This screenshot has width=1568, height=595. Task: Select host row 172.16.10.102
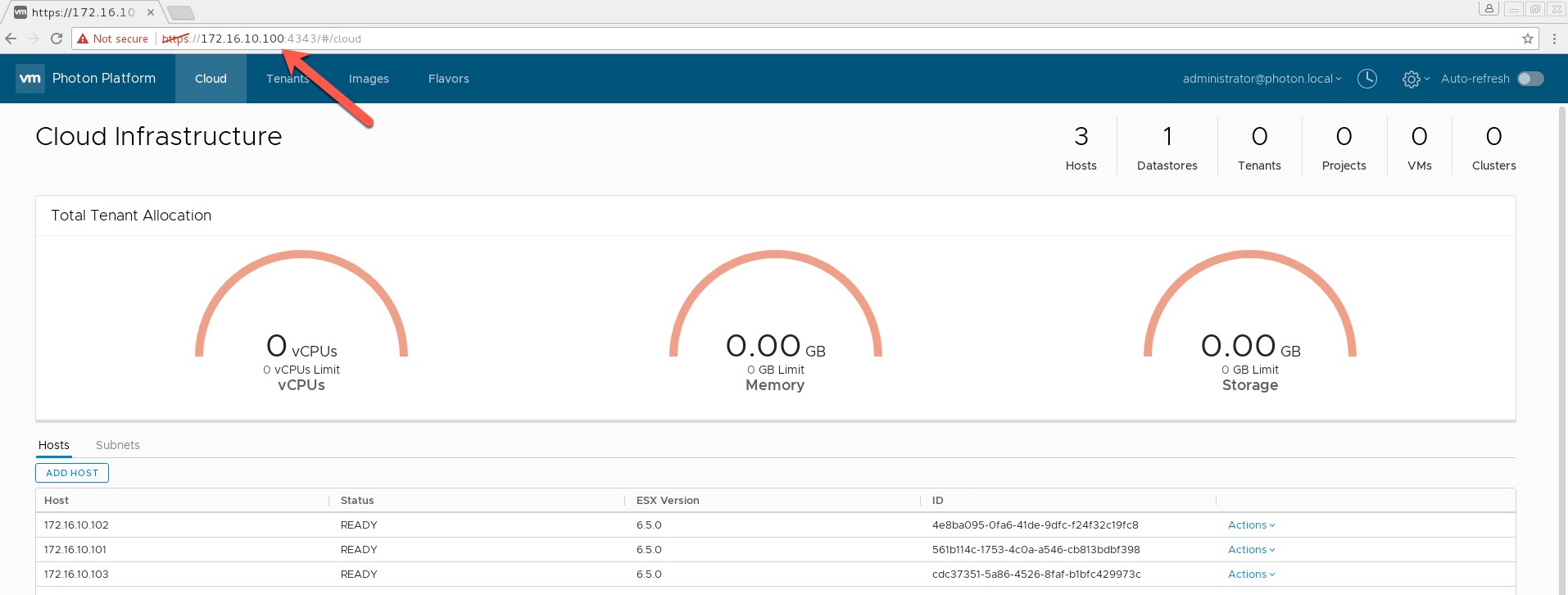[x=775, y=525]
